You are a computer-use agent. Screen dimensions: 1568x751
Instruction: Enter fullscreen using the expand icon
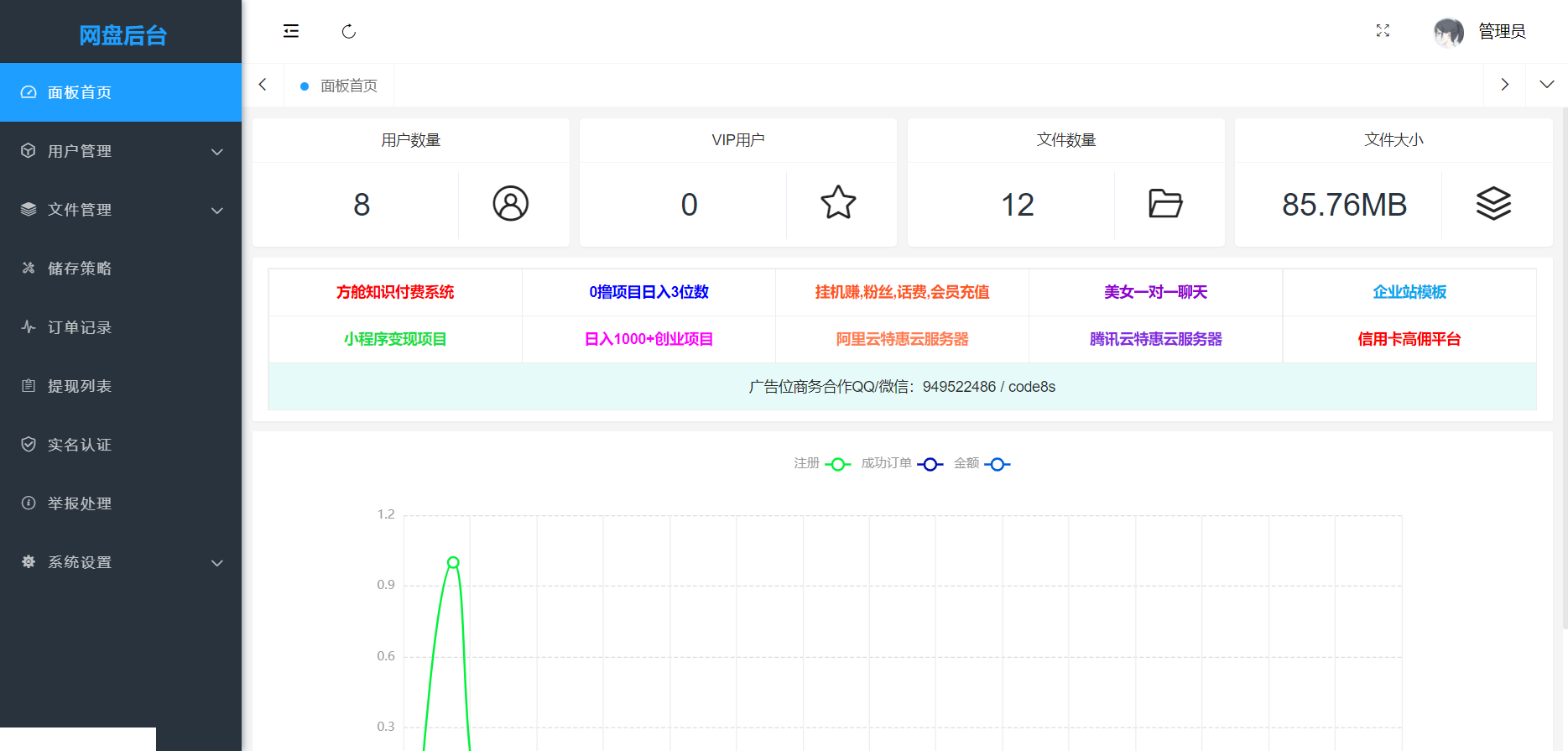point(1383,31)
